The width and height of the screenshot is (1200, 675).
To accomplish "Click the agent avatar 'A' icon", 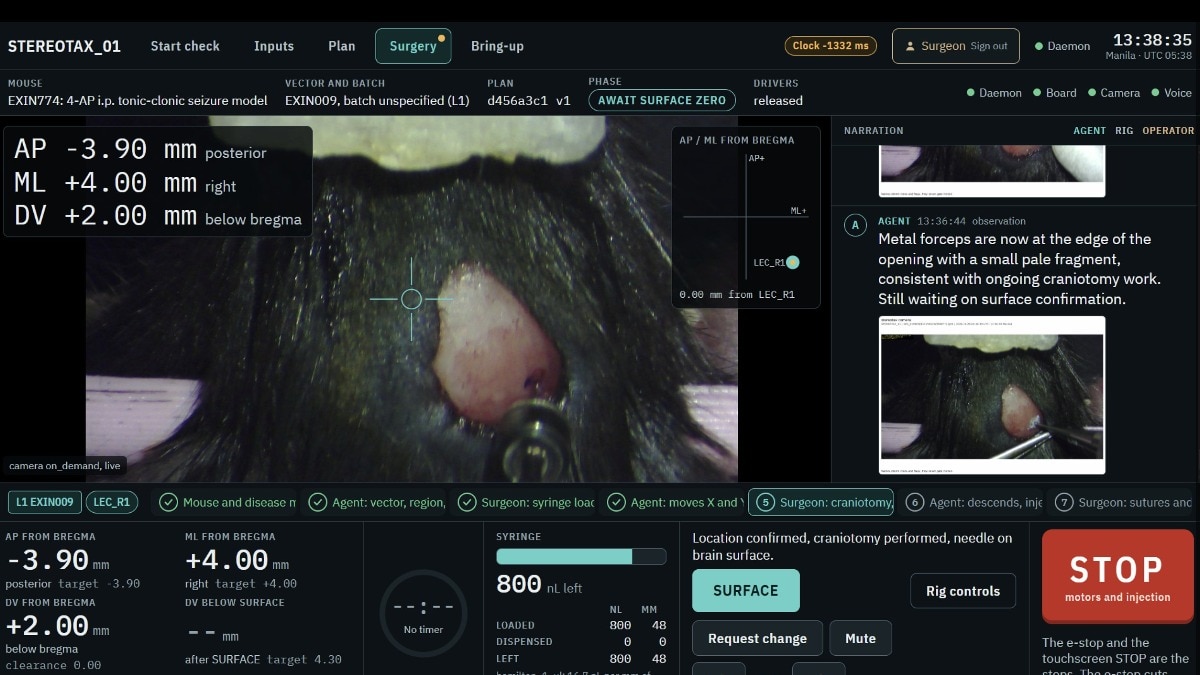I will click(x=855, y=225).
